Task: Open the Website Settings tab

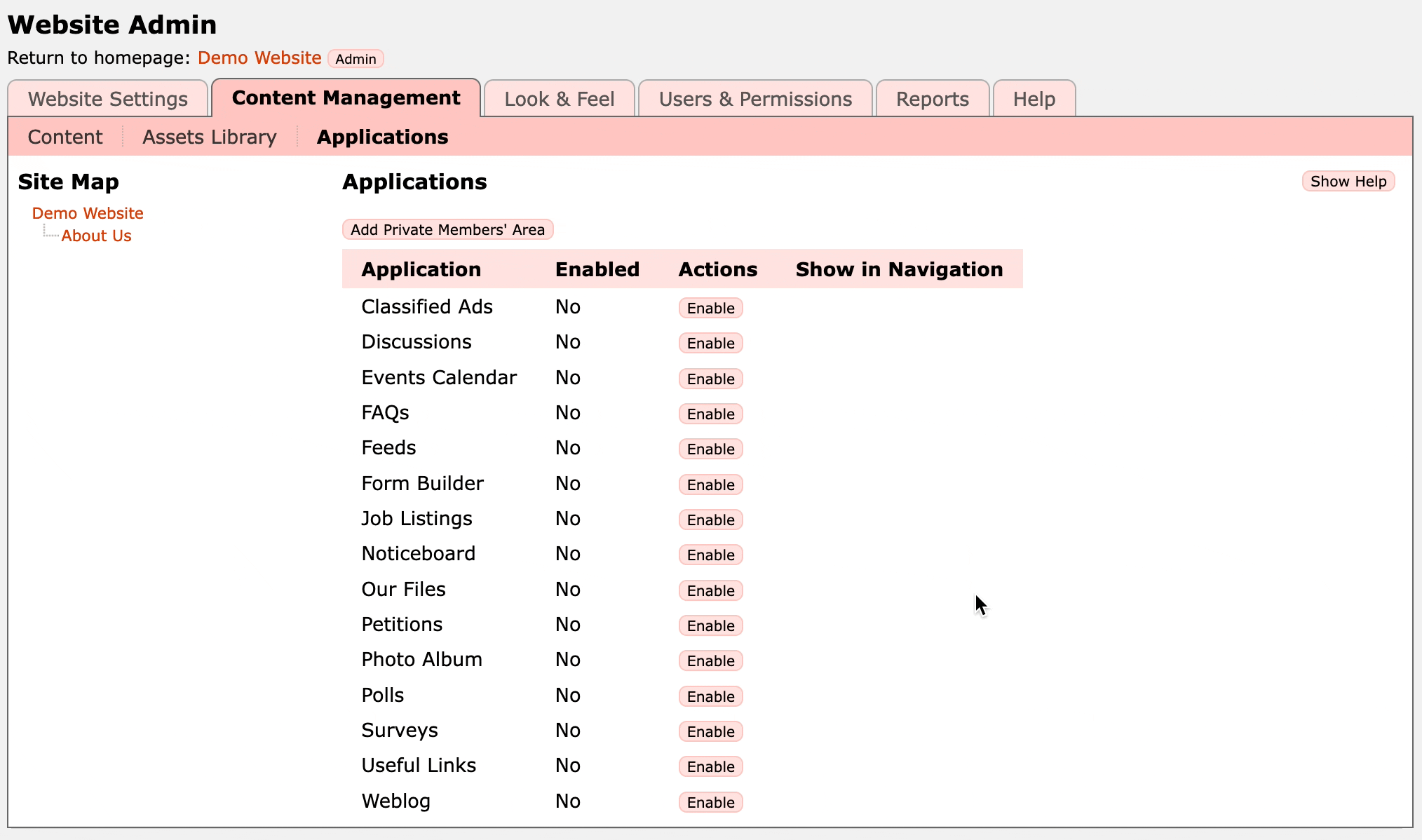Action: point(108,99)
